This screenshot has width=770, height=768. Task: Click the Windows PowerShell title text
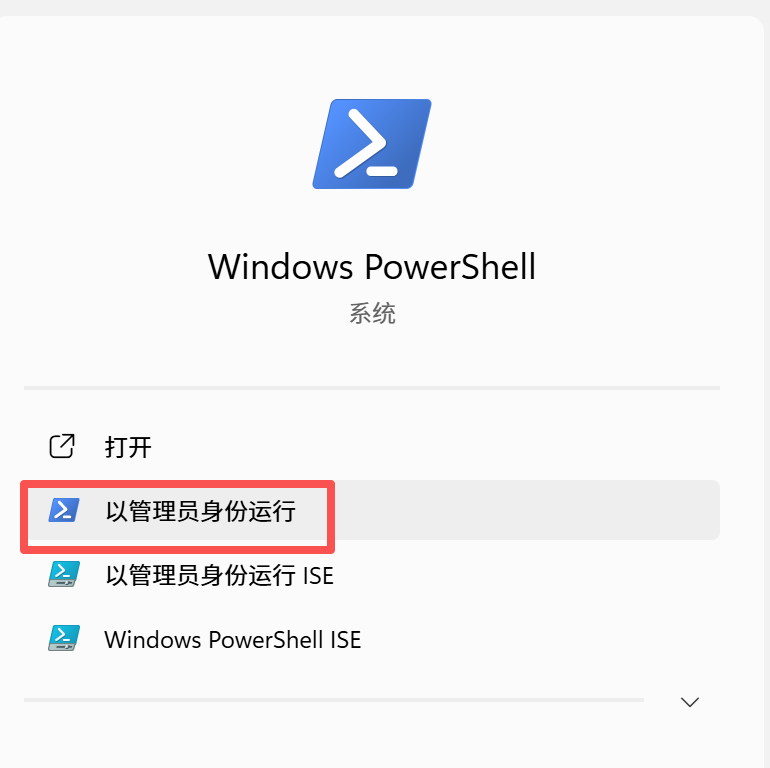pyautogui.click(x=372, y=267)
